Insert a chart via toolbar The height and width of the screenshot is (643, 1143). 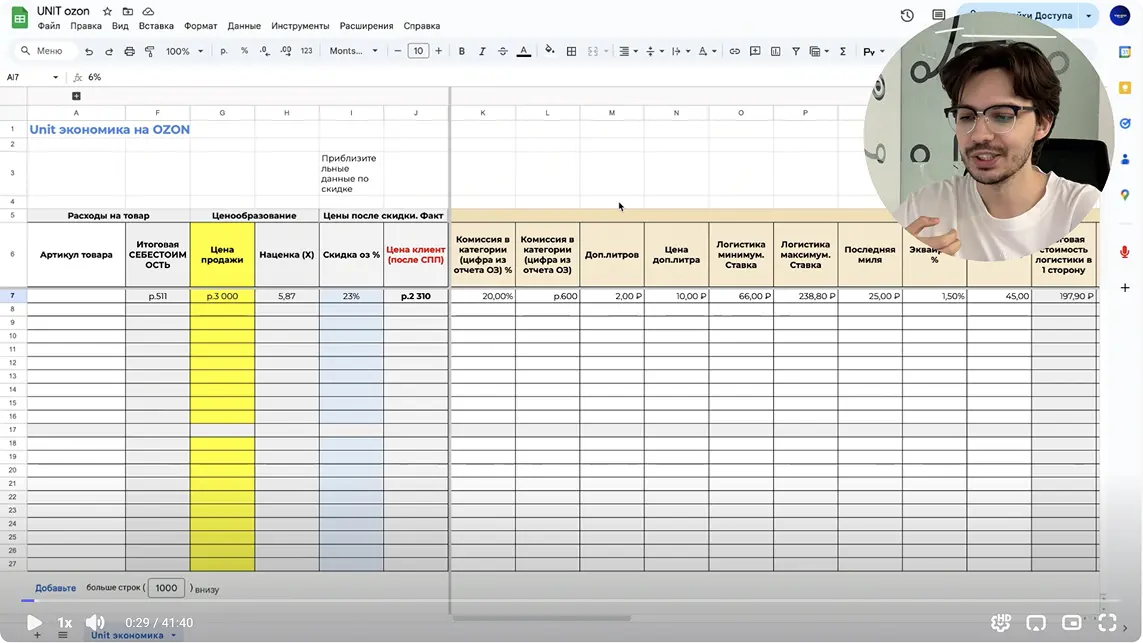coord(775,51)
